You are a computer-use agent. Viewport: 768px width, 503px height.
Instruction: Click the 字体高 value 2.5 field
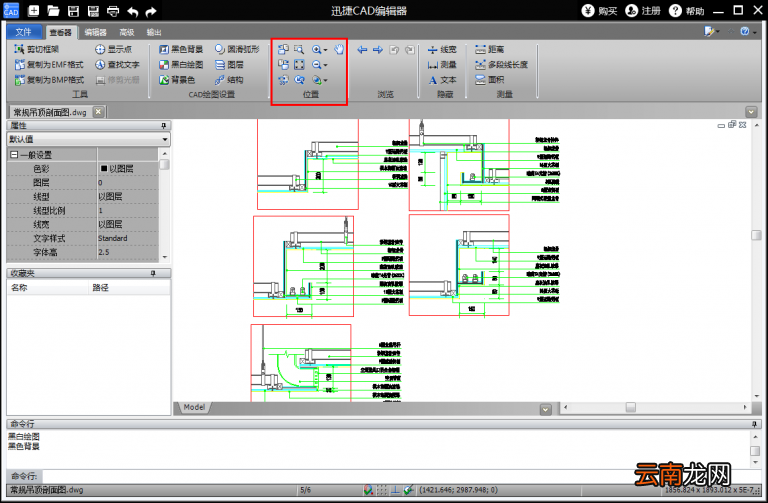point(128,252)
